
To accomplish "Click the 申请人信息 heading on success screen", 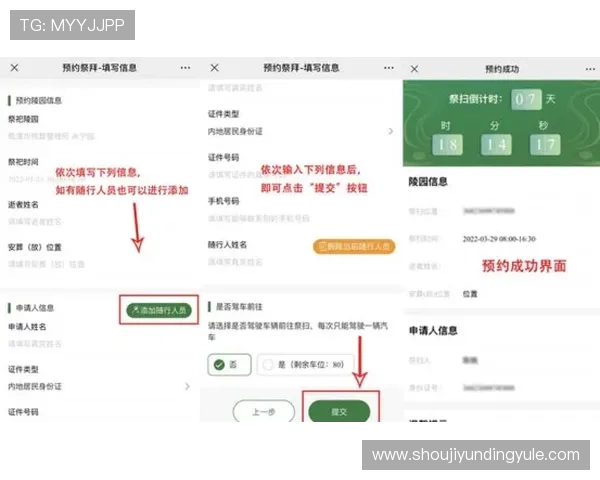I will point(433,330).
